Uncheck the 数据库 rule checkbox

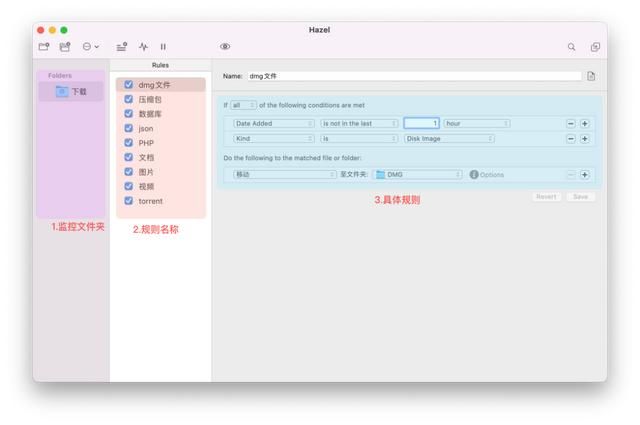(x=129, y=113)
